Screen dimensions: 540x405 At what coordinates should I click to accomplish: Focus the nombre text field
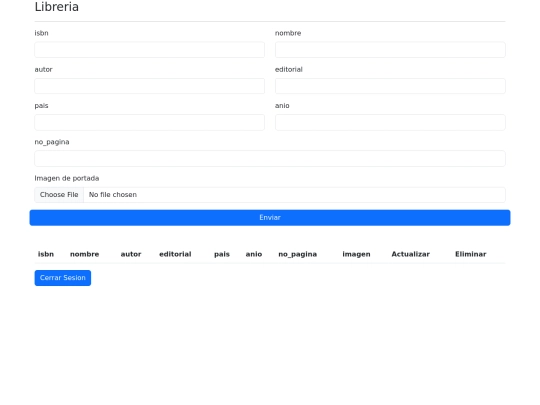pyautogui.click(x=390, y=50)
